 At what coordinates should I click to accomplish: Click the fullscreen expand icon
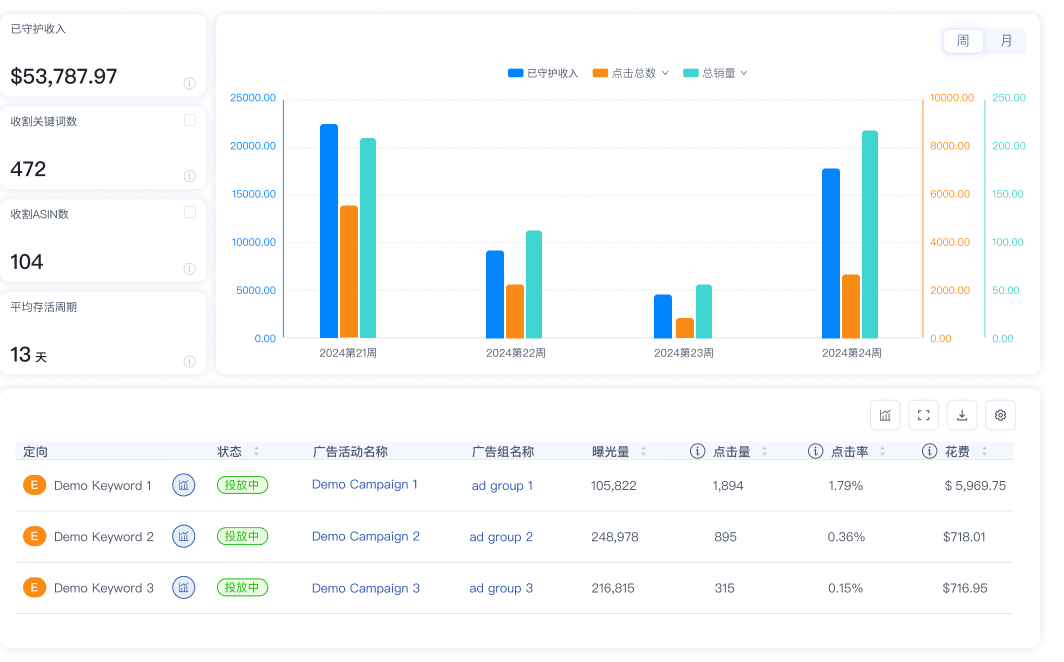point(924,415)
